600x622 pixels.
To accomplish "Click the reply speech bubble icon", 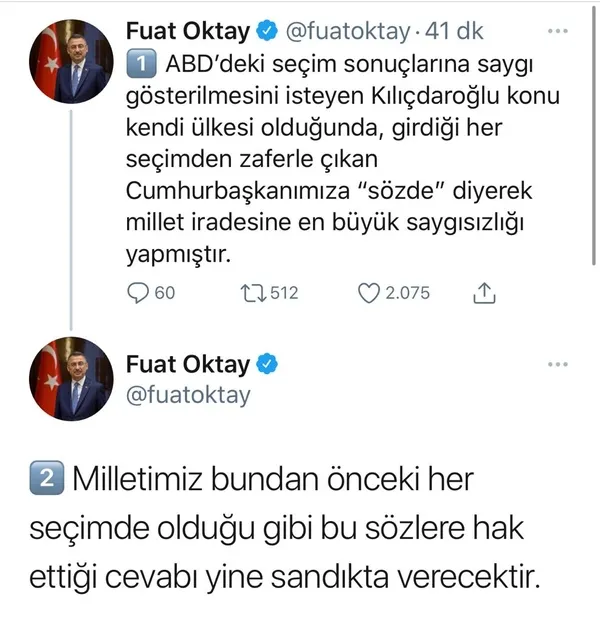I will [x=139, y=293].
